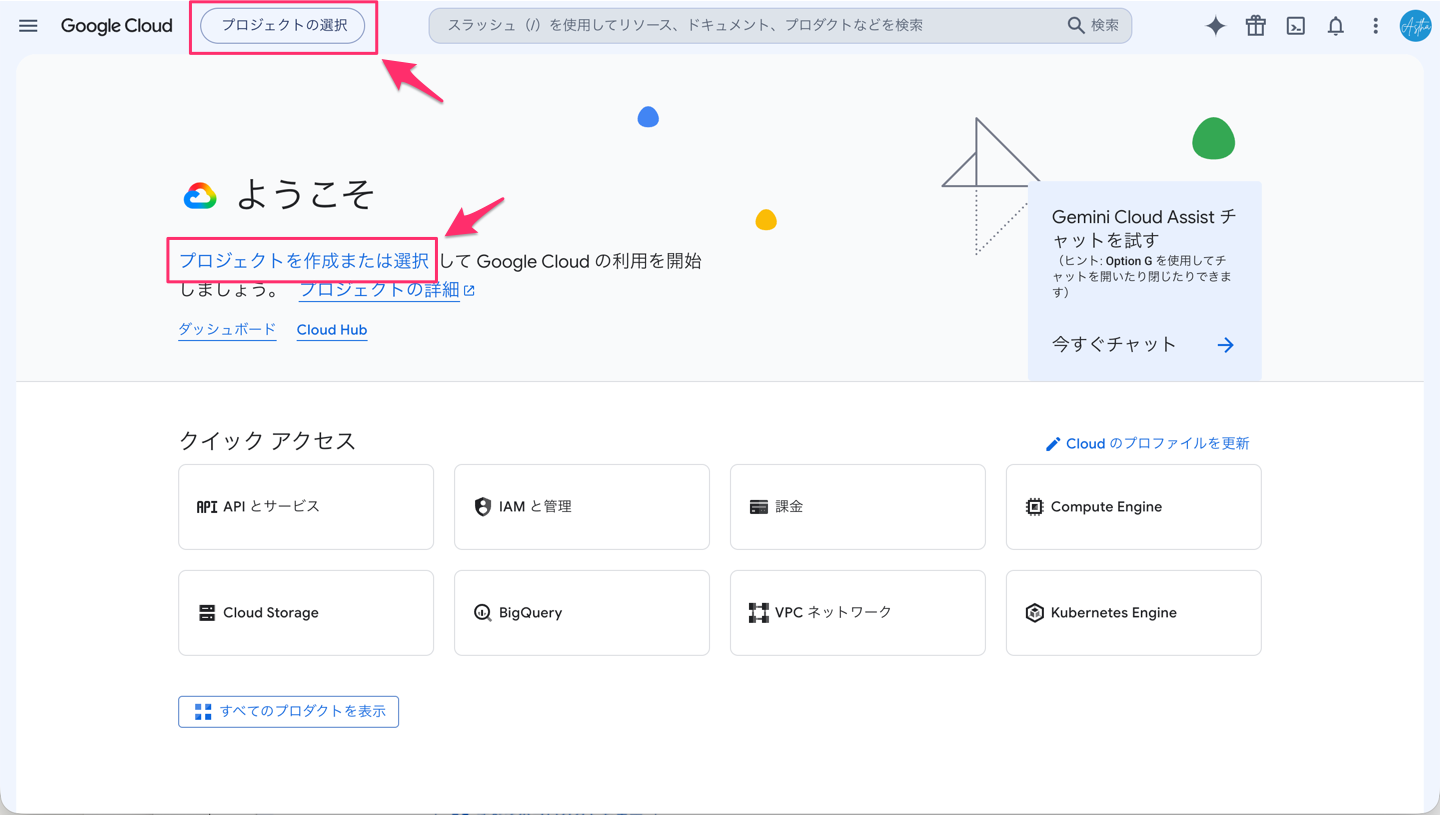This screenshot has height=815, width=1440.
Task: Open the Cloud Storage card
Action: [306, 613]
